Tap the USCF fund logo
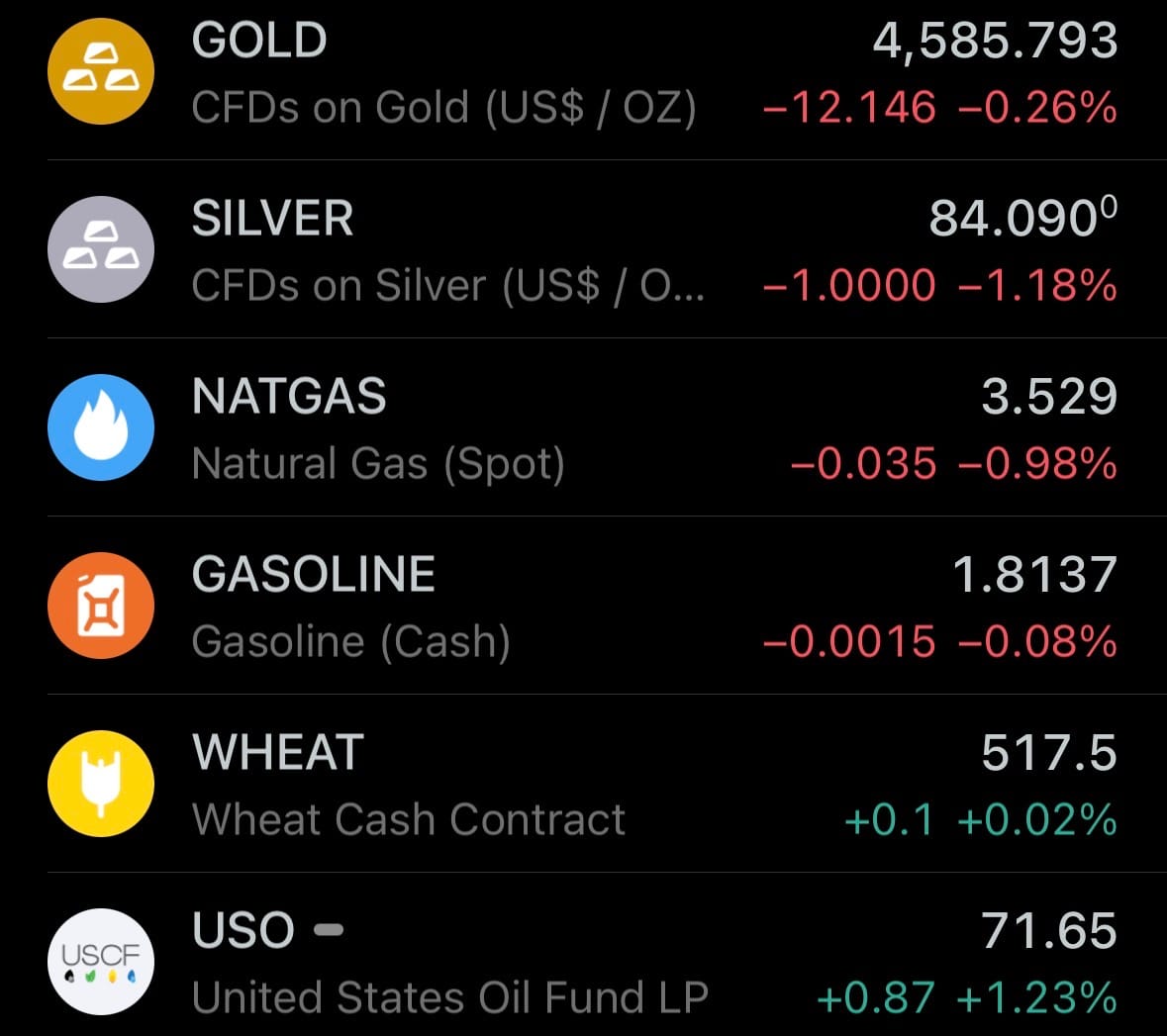 101,962
